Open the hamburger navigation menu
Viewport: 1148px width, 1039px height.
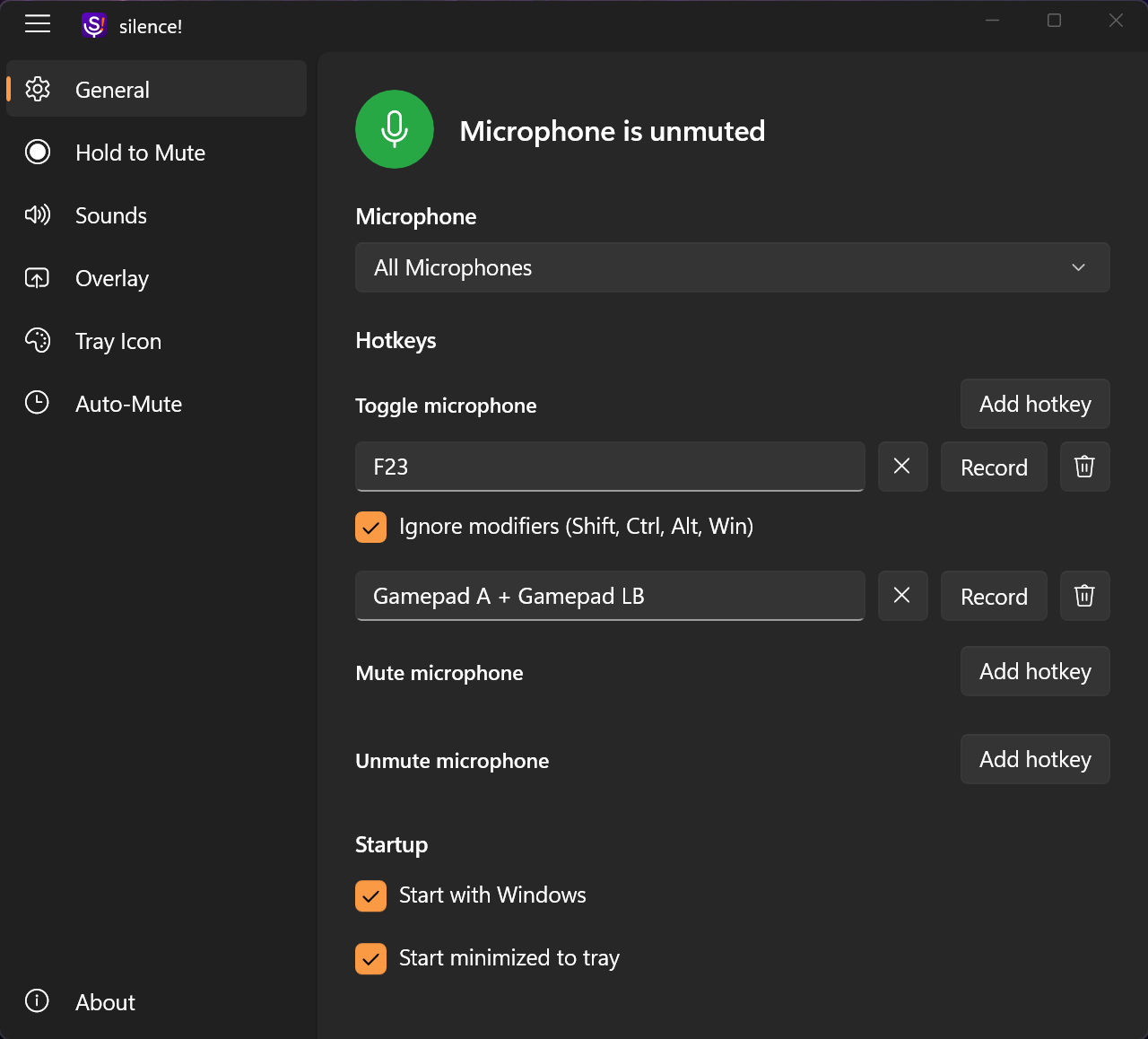coord(38,24)
